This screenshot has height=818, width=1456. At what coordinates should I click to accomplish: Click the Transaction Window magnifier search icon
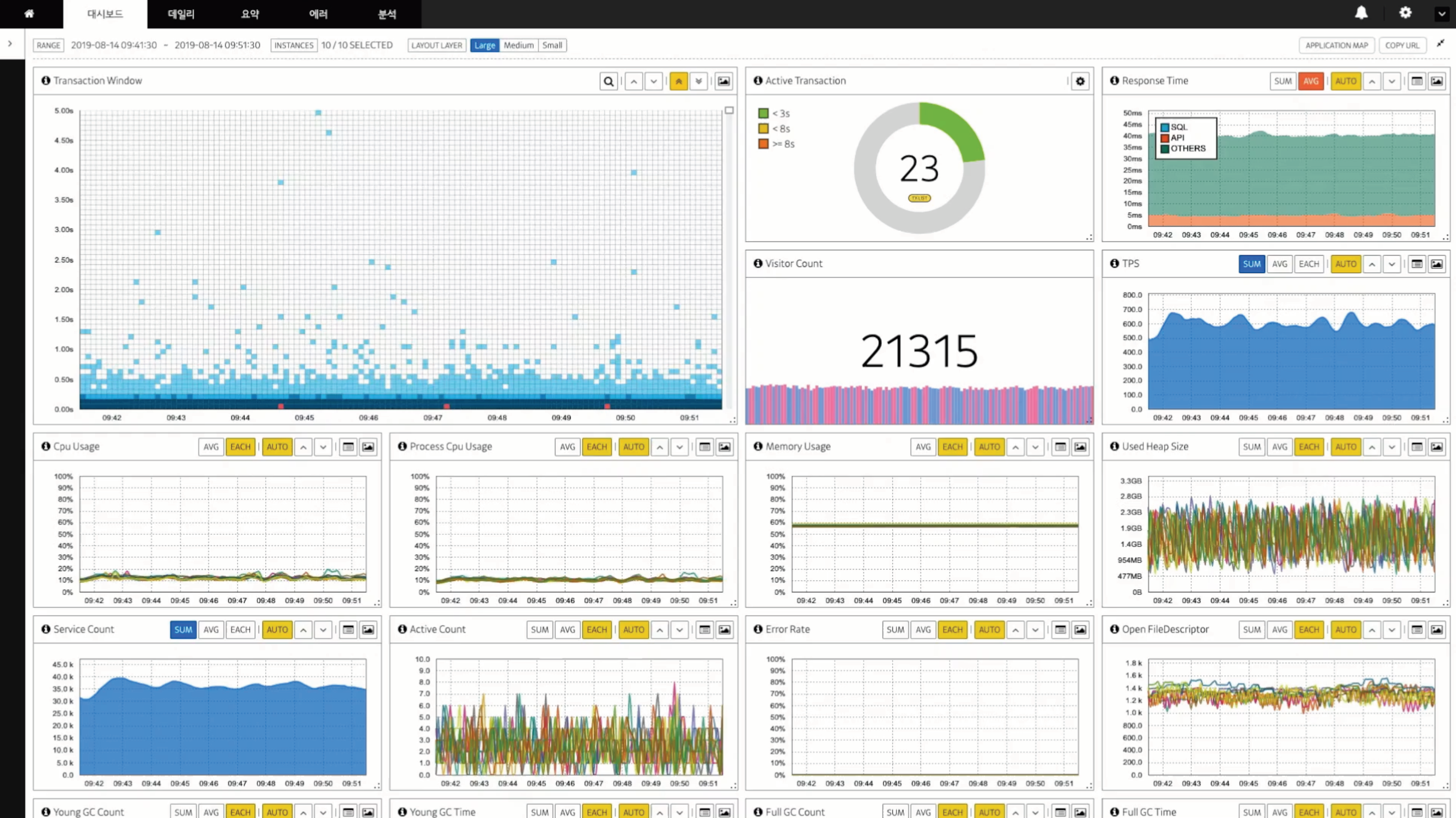coord(608,81)
